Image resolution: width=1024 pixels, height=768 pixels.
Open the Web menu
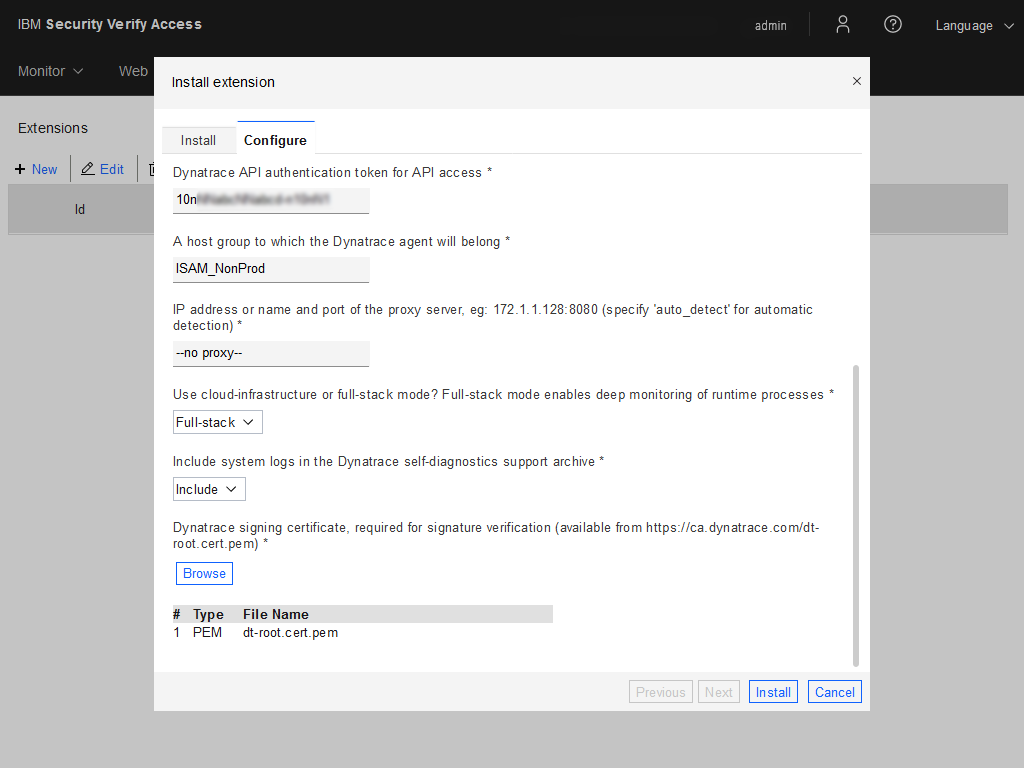[x=133, y=71]
